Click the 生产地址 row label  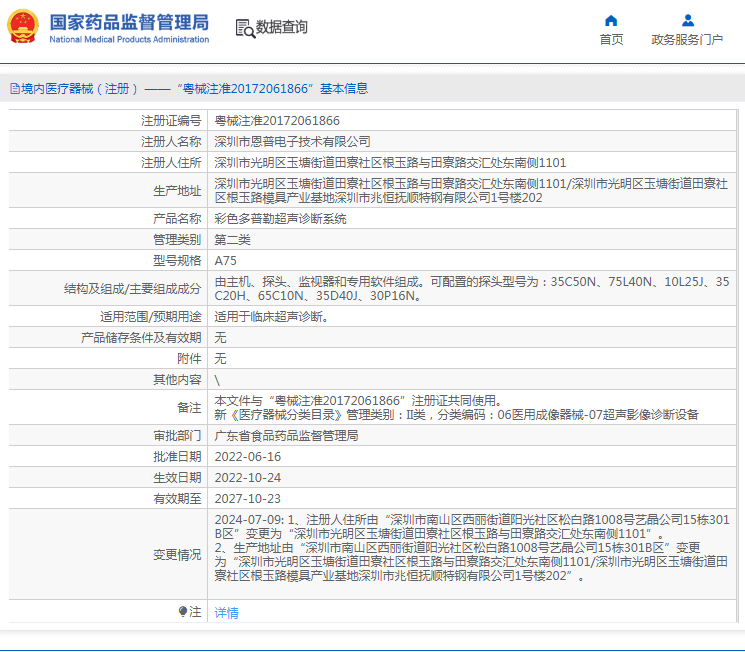tap(177, 191)
